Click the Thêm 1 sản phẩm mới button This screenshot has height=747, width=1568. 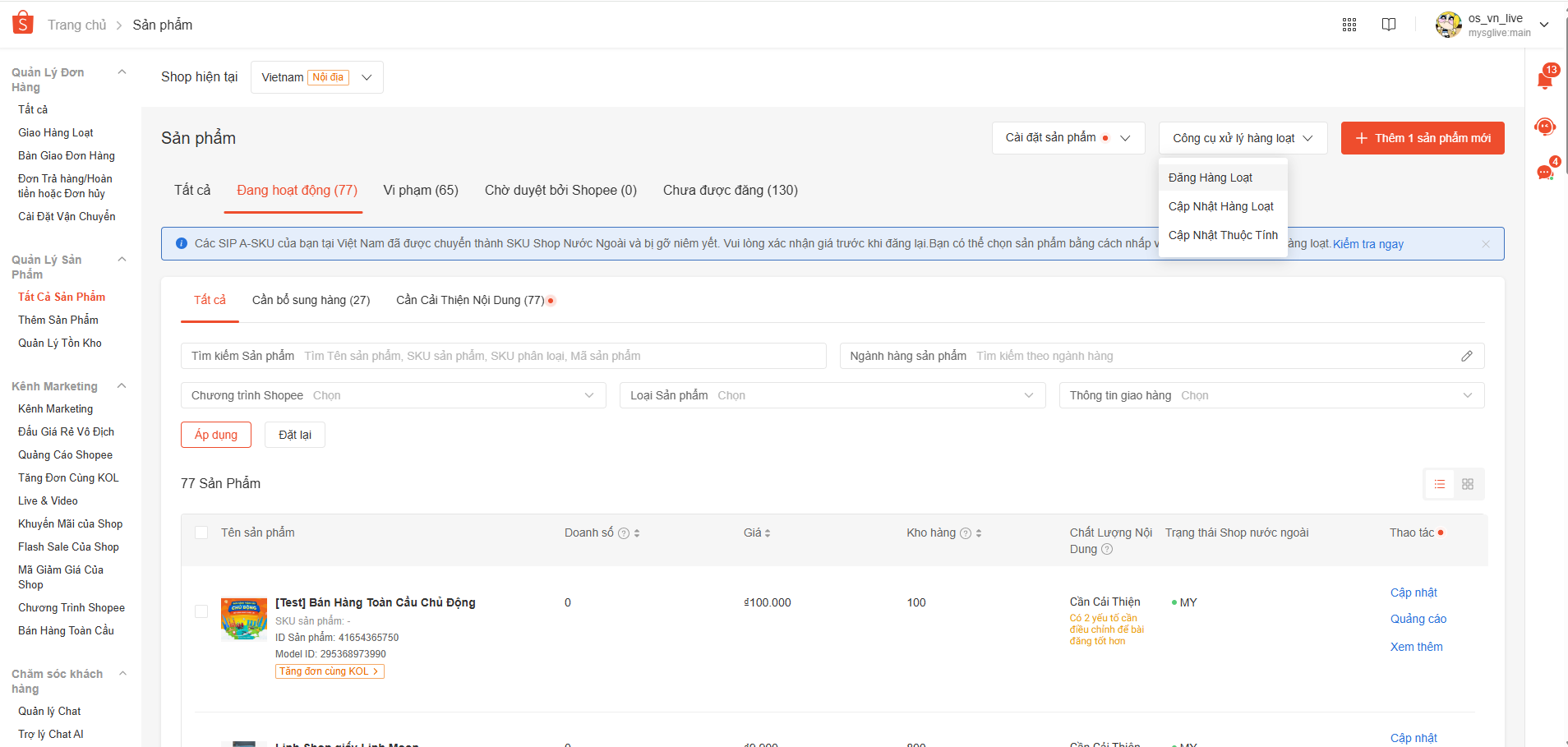tap(1423, 137)
